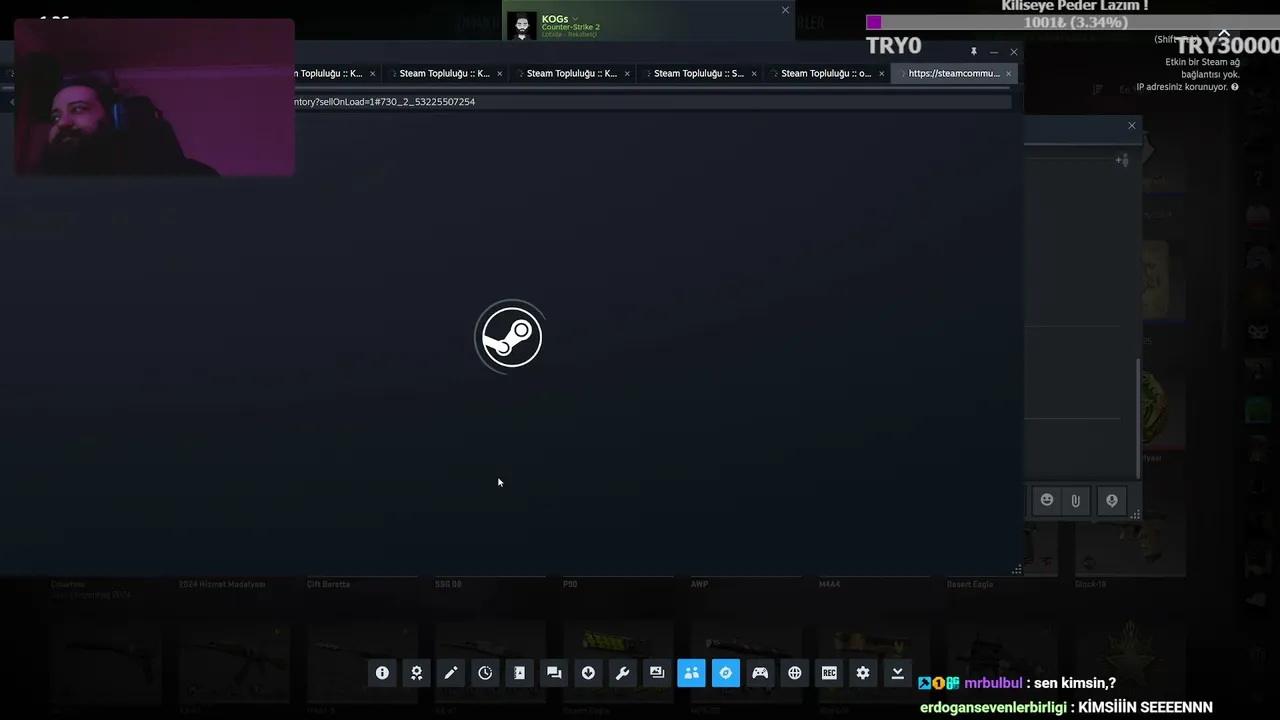Image resolution: width=1280 pixels, height=720 pixels.
Task: Open the notes pencil icon
Action: (451, 673)
